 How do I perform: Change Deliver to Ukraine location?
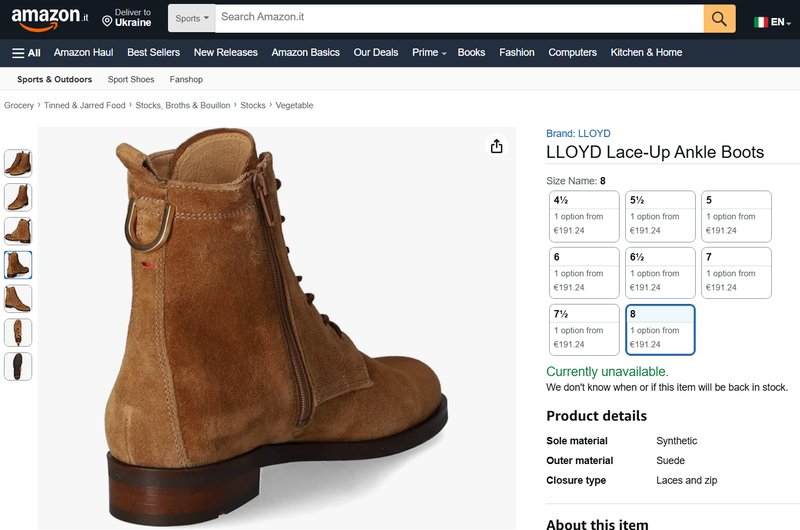(127, 18)
